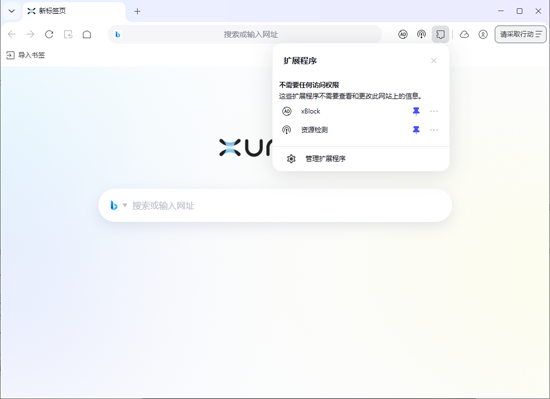Click the 扩展程序 popup title
This screenshot has height=399, width=550.
click(x=300, y=61)
